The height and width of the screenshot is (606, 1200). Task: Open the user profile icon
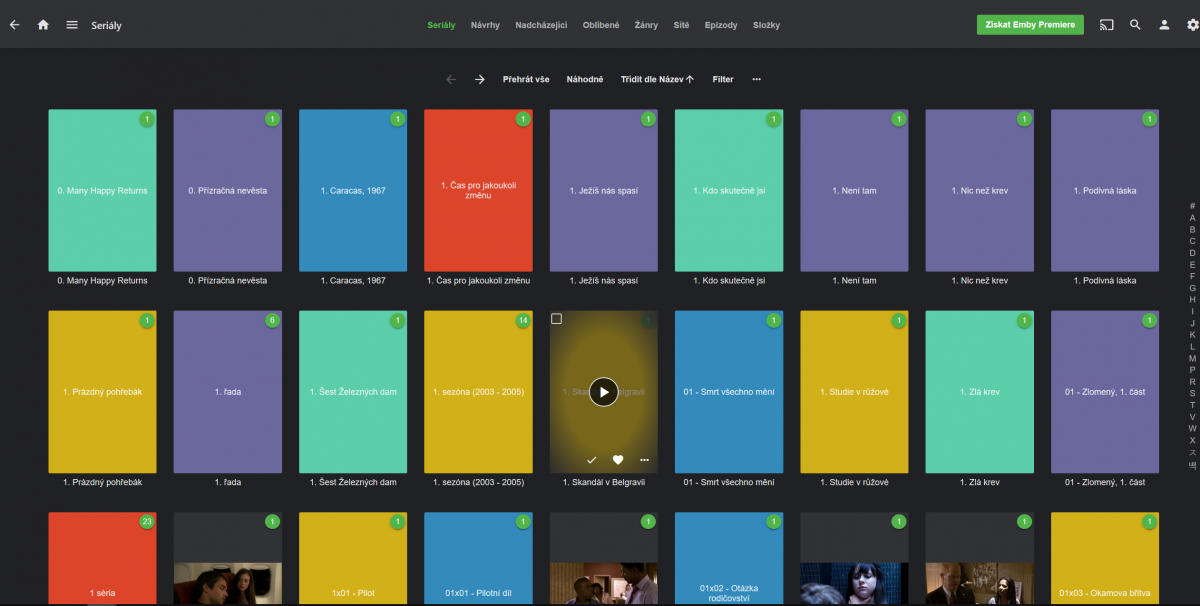(1164, 25)
